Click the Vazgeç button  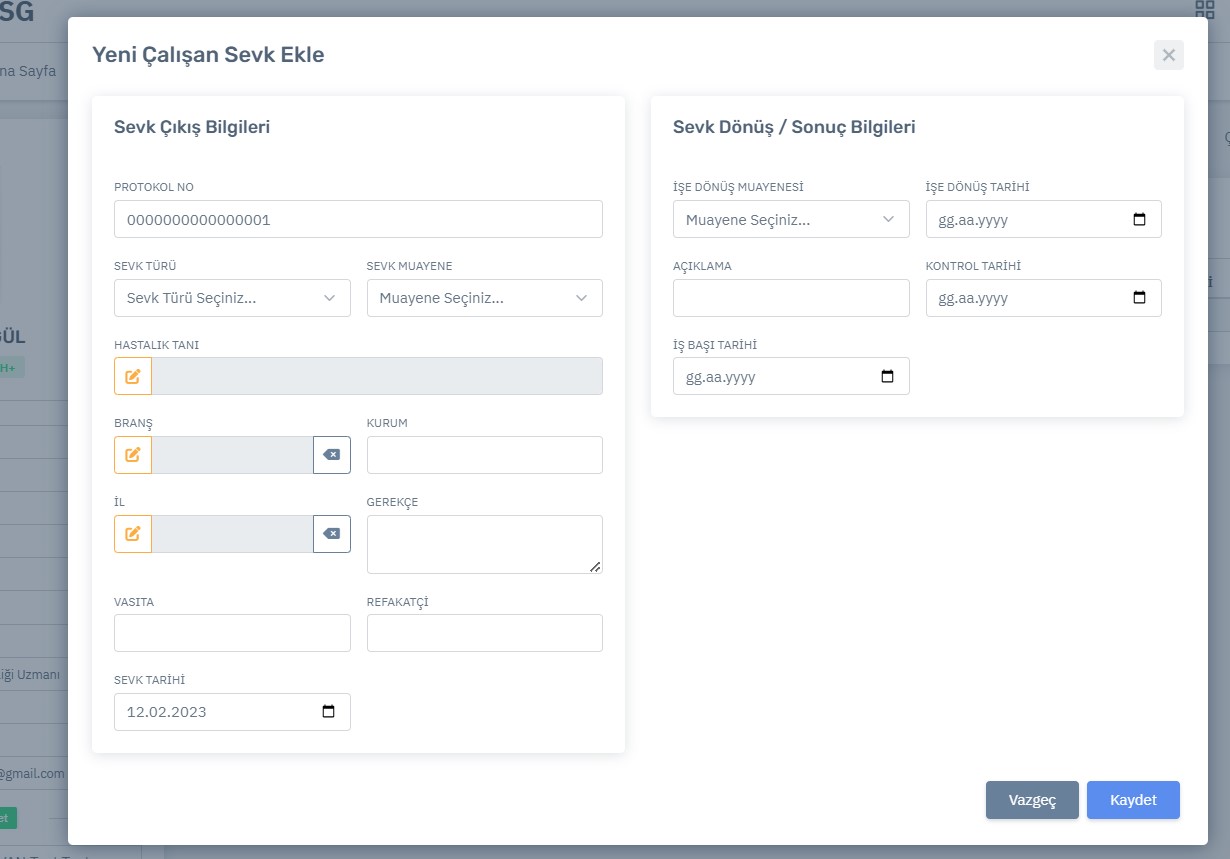(1032, 800)
